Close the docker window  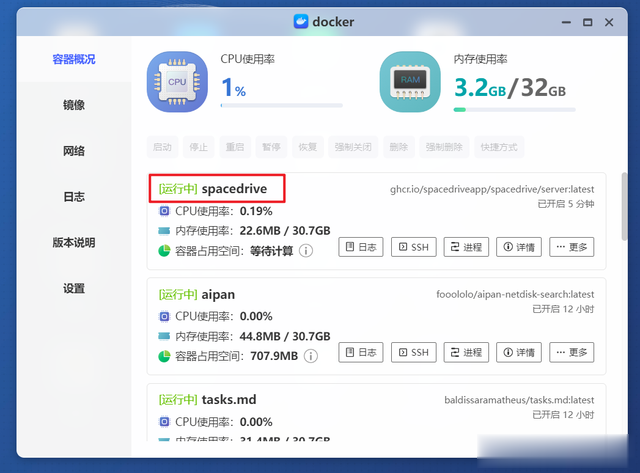coord(609,22)
